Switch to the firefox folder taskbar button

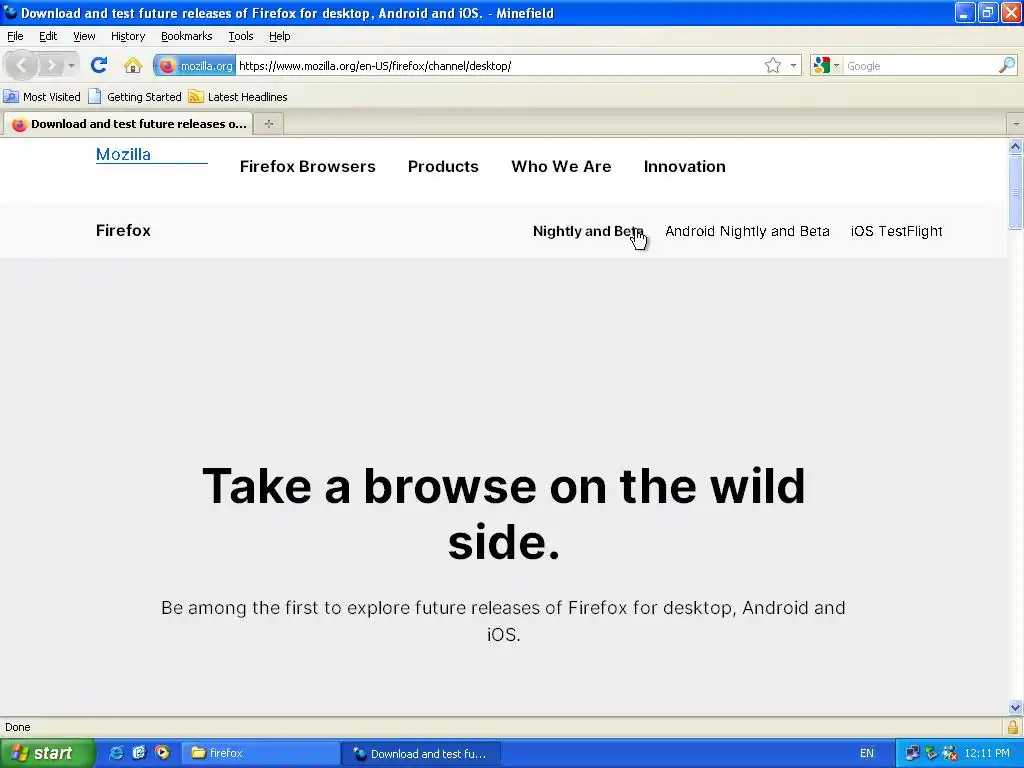[x=259, y=753]
